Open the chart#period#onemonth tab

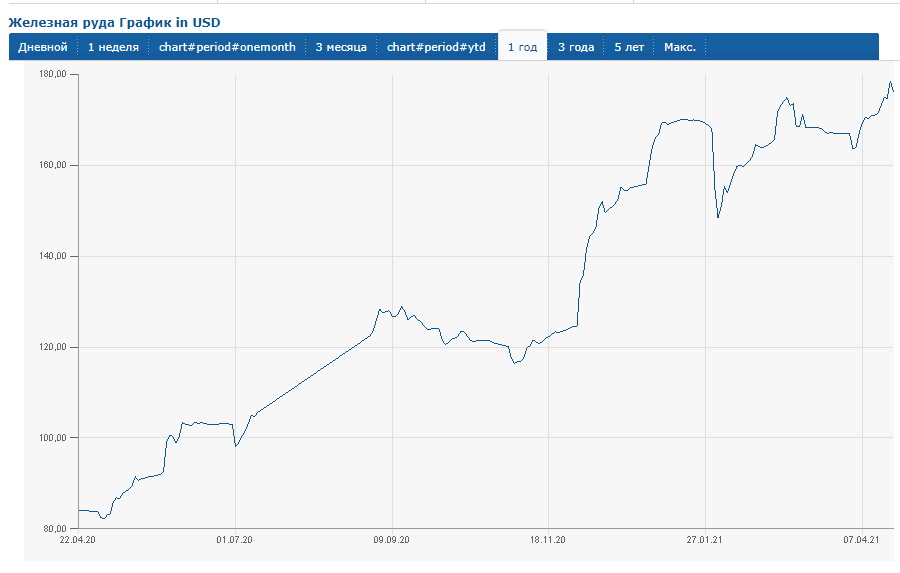click(x=227, y=47)
